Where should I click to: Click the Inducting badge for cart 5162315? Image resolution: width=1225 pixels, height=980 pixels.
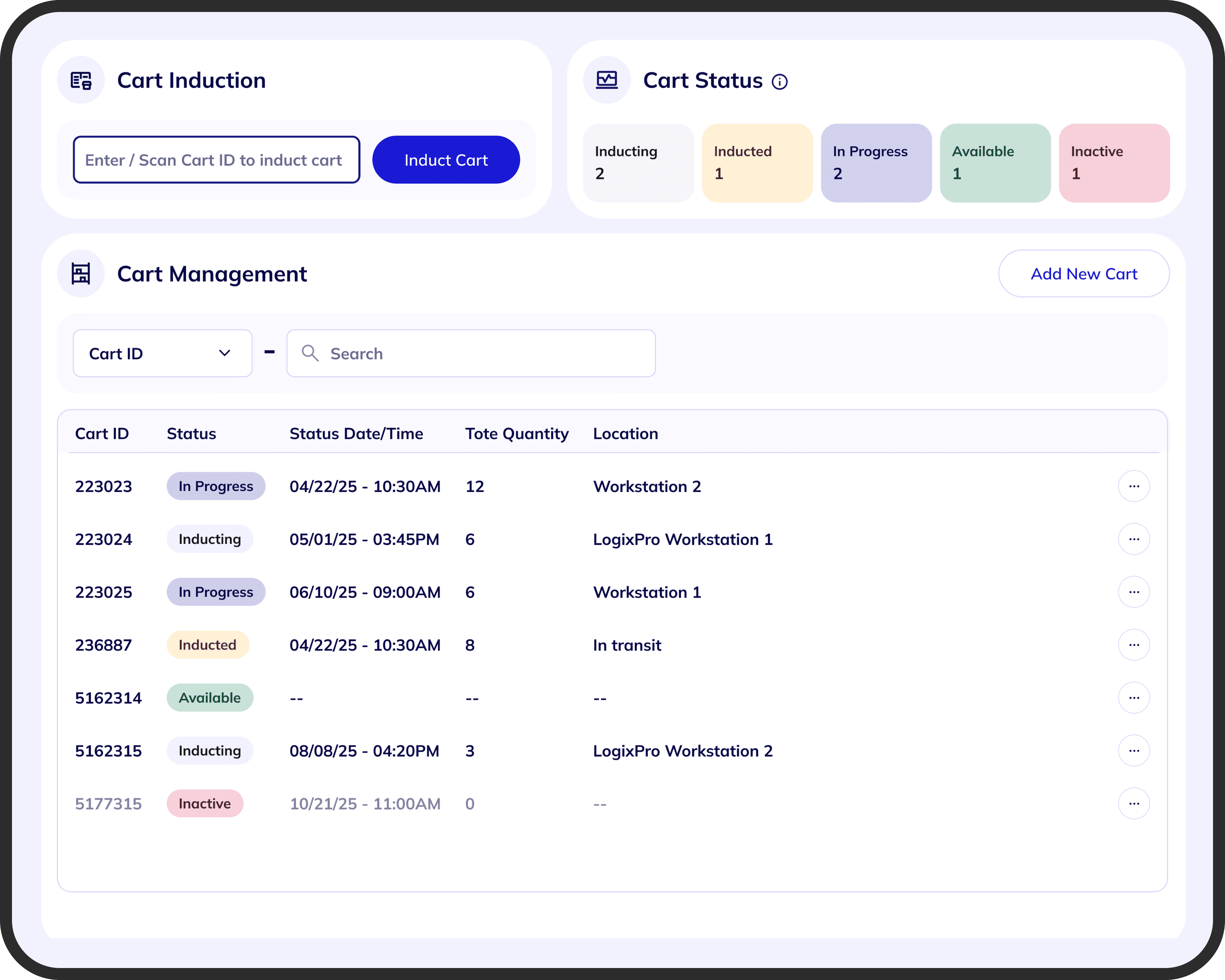point(210,750)
